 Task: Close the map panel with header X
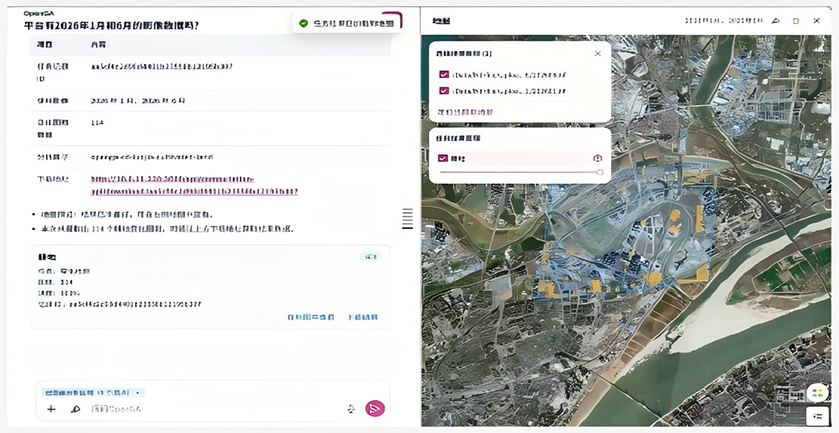coord(817,21)
